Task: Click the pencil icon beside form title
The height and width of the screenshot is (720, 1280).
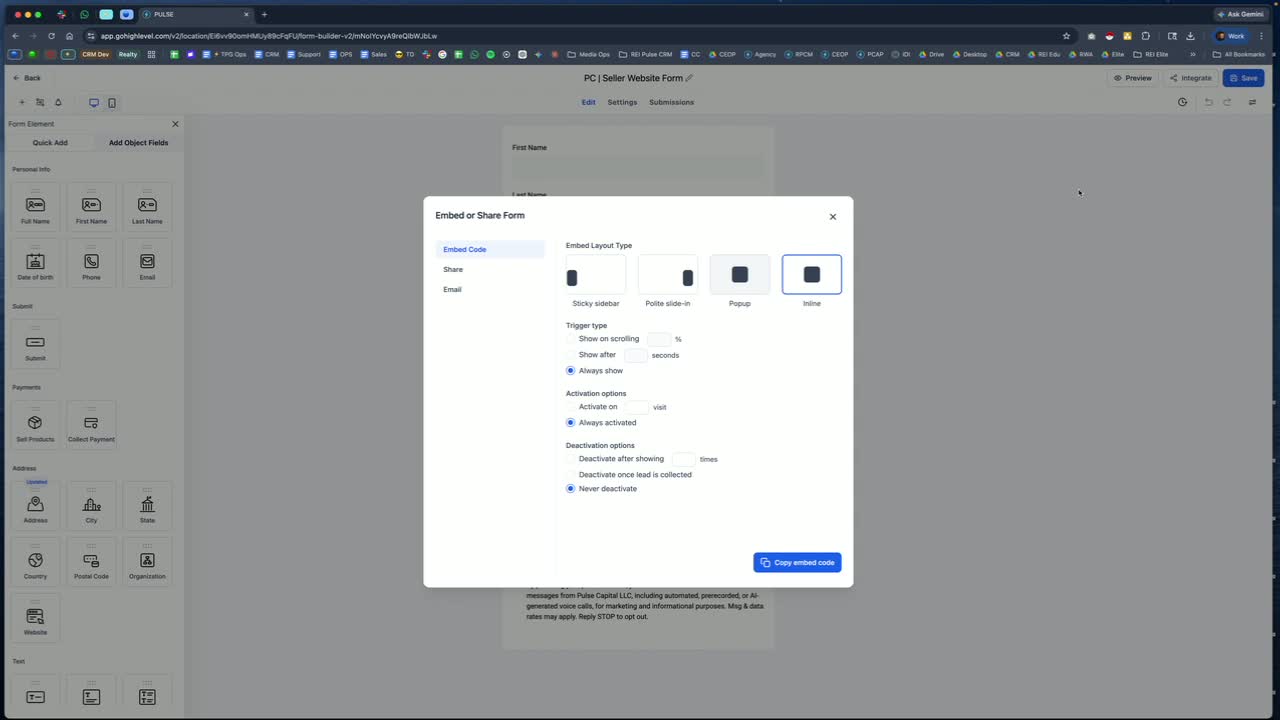Action: pos(689,78)
